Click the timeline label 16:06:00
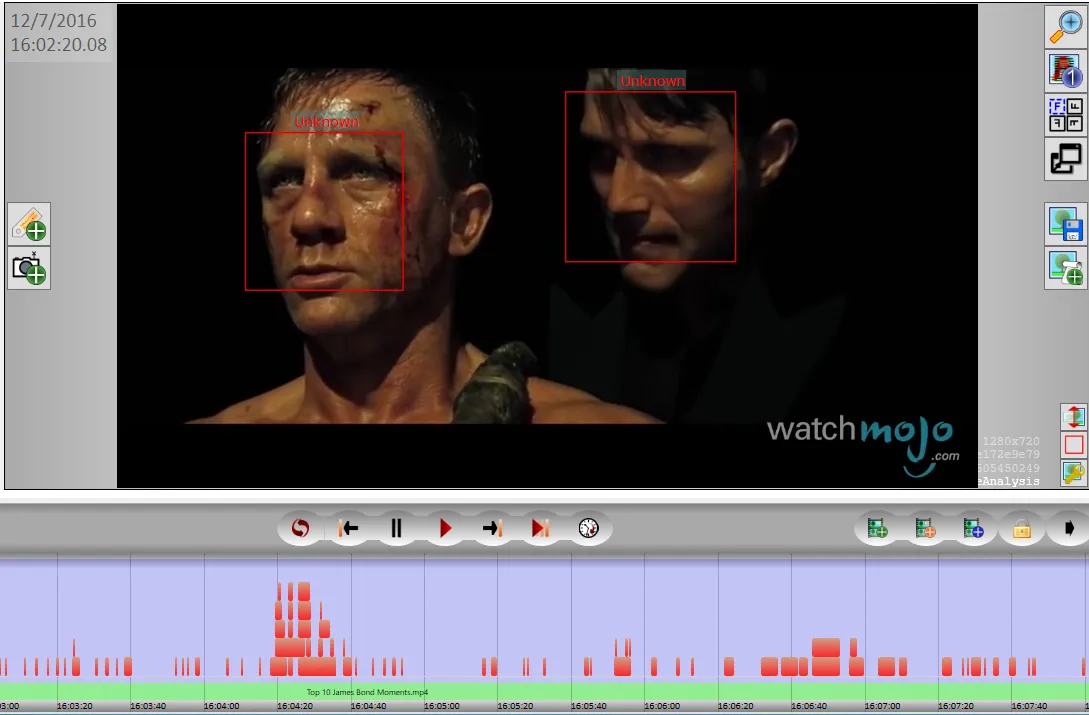The image size is (1089, 715). coord(662,706)
